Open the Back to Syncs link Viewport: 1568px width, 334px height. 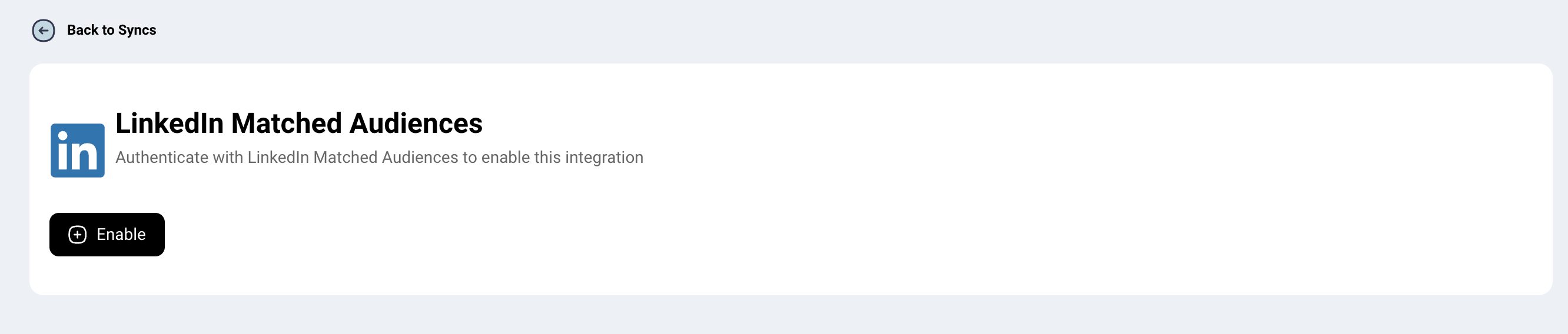point(111,30)
